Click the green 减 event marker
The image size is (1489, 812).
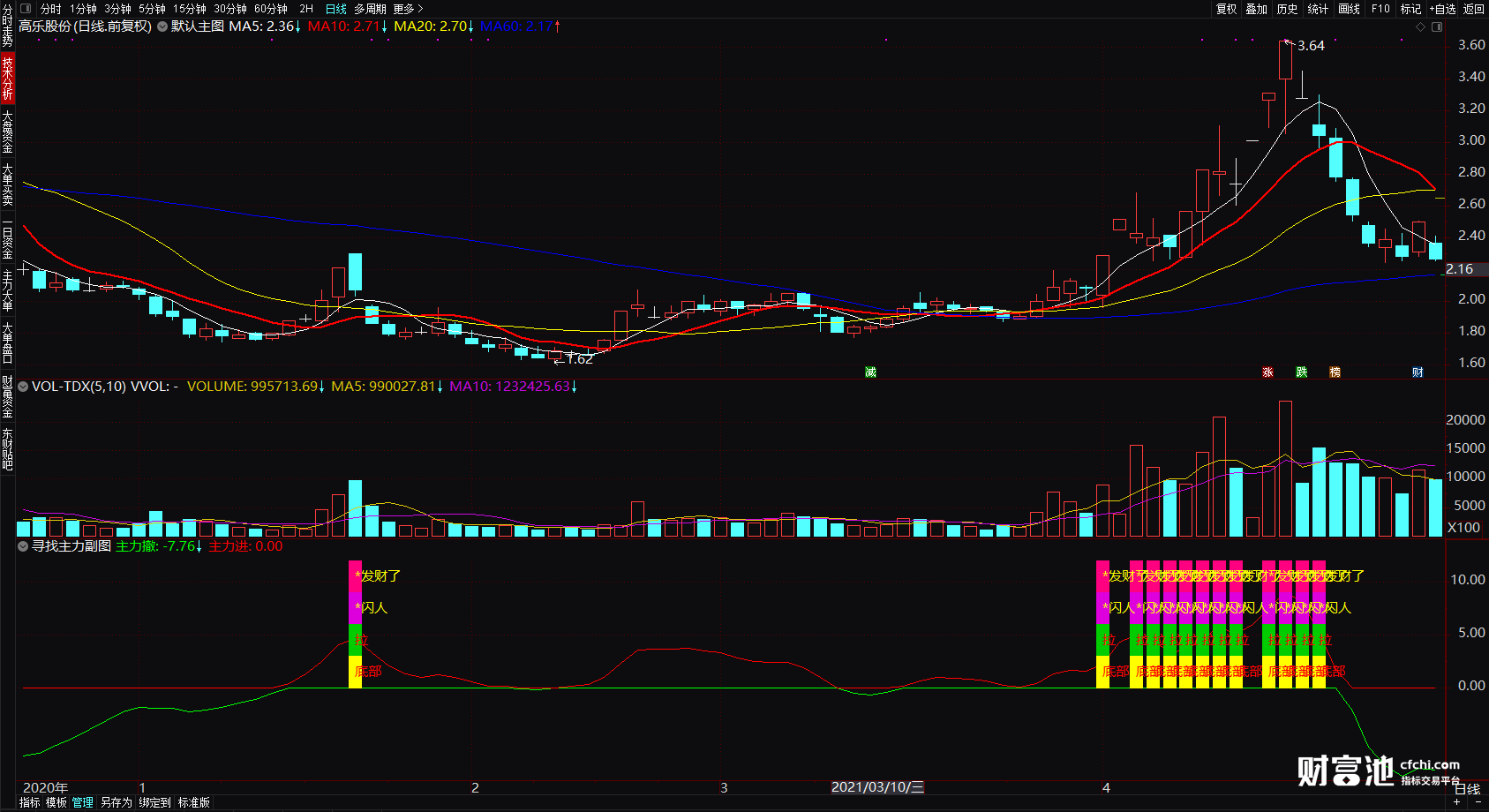click(870, 372)
